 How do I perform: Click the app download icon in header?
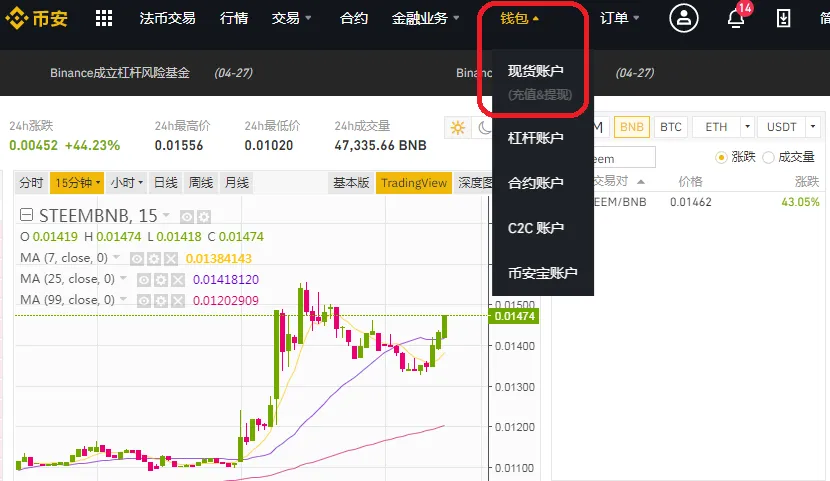(x=783, y=19)
